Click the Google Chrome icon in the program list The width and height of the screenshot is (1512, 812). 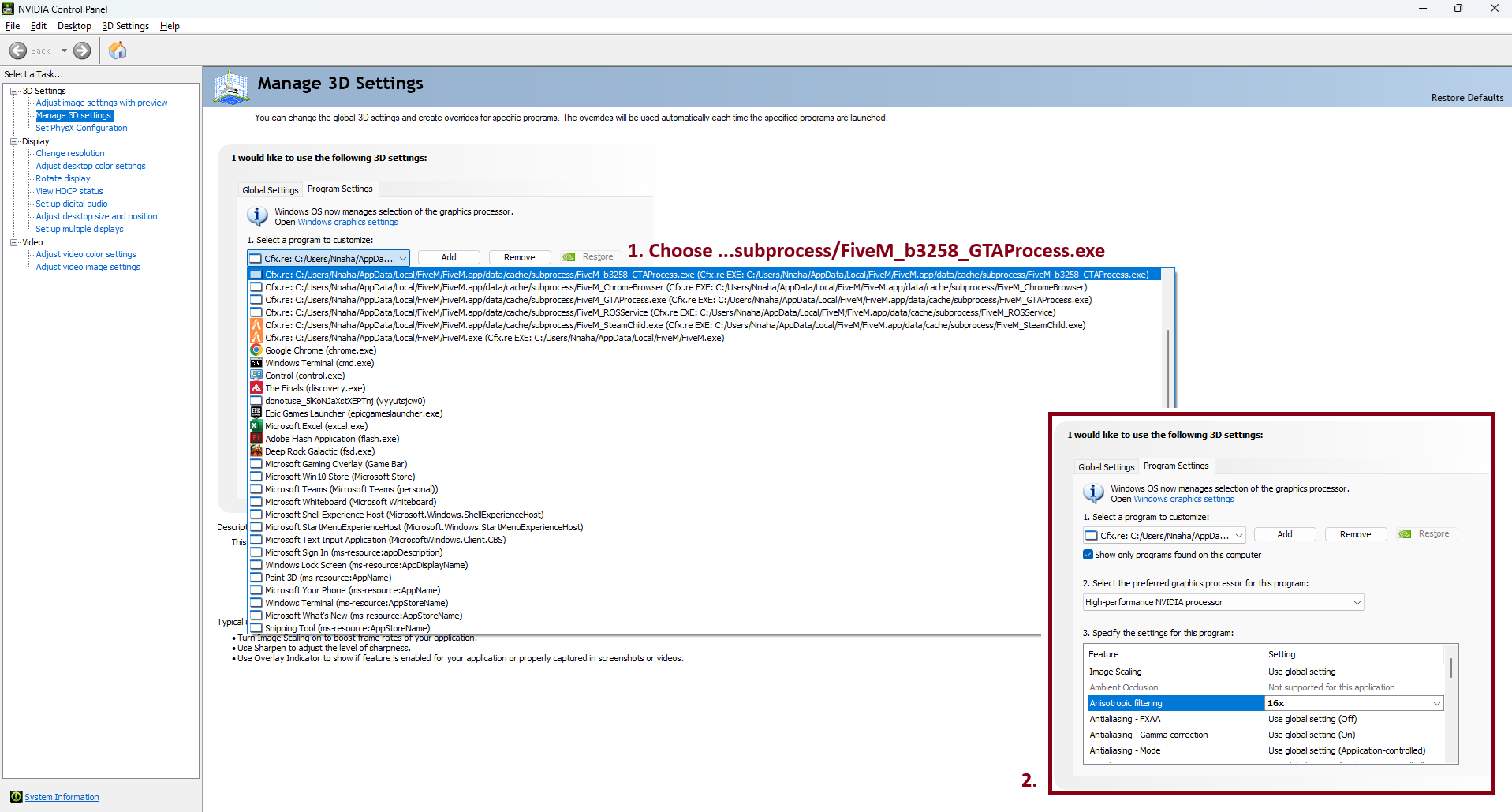(x=256, y=350)
